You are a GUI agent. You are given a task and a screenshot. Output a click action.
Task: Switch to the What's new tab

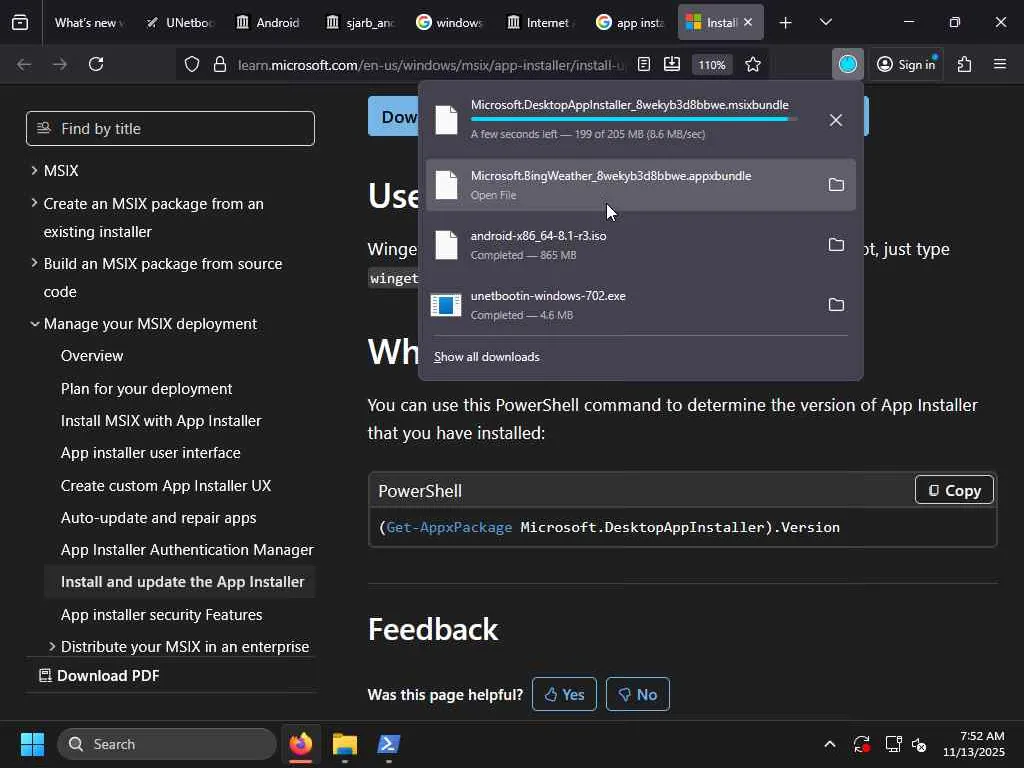click(88, 23)
